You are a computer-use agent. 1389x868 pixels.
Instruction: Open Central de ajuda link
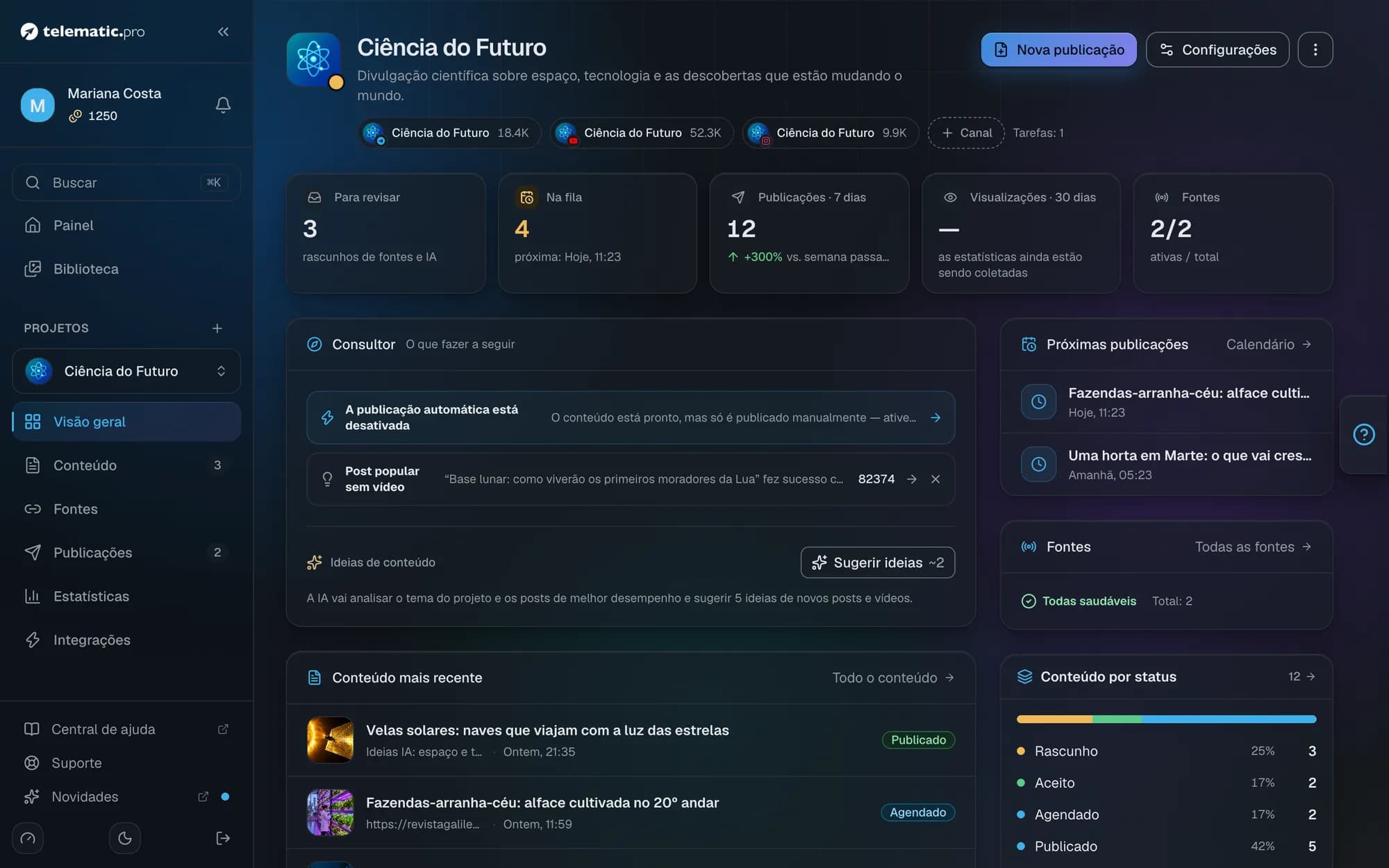point(126,729)
